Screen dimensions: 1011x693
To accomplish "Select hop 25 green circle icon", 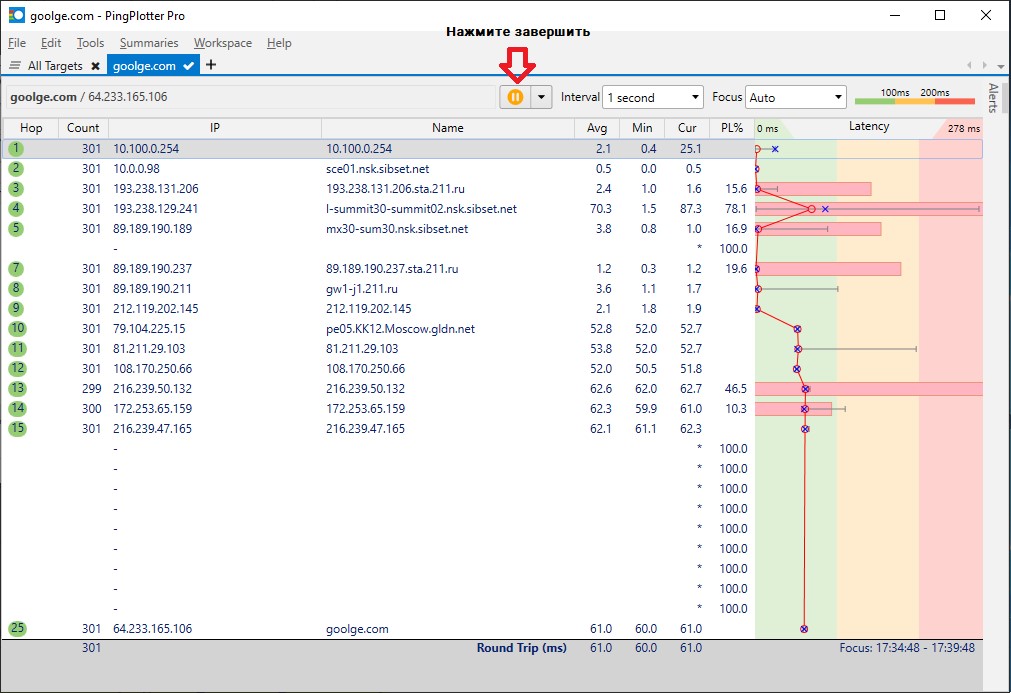I will (17, 629).
